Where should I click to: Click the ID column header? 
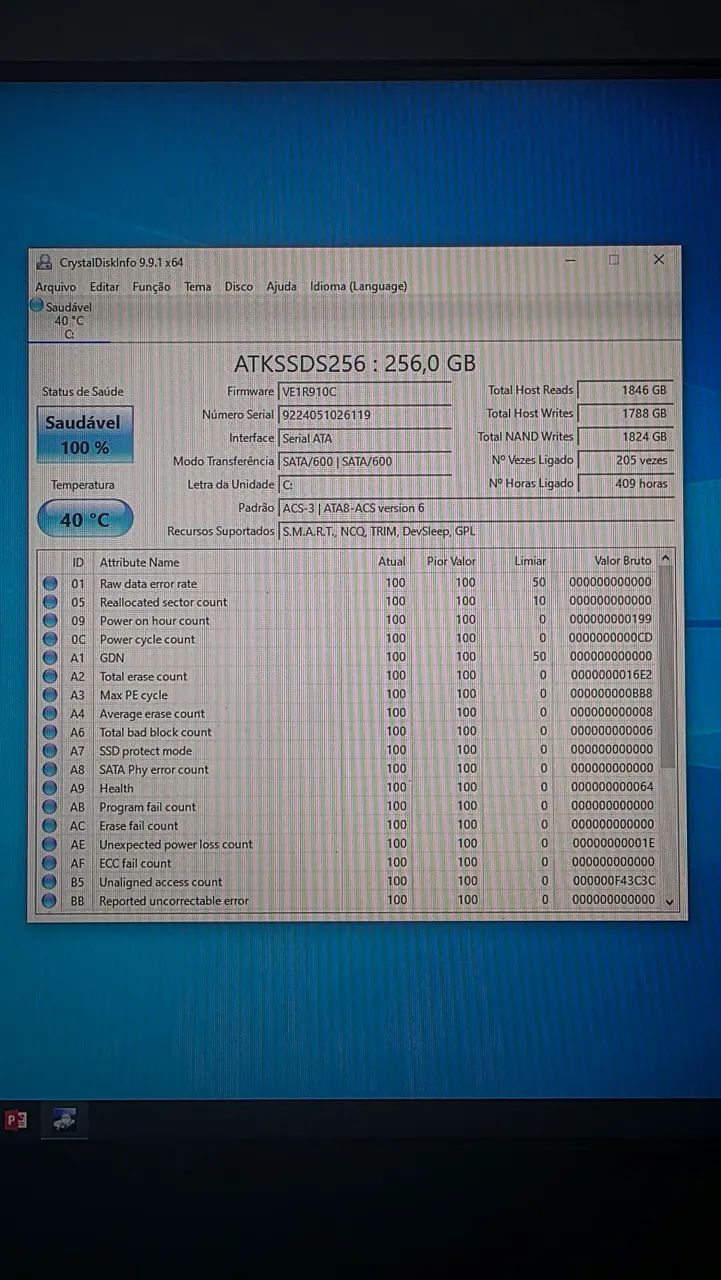[x=78, y=562]
